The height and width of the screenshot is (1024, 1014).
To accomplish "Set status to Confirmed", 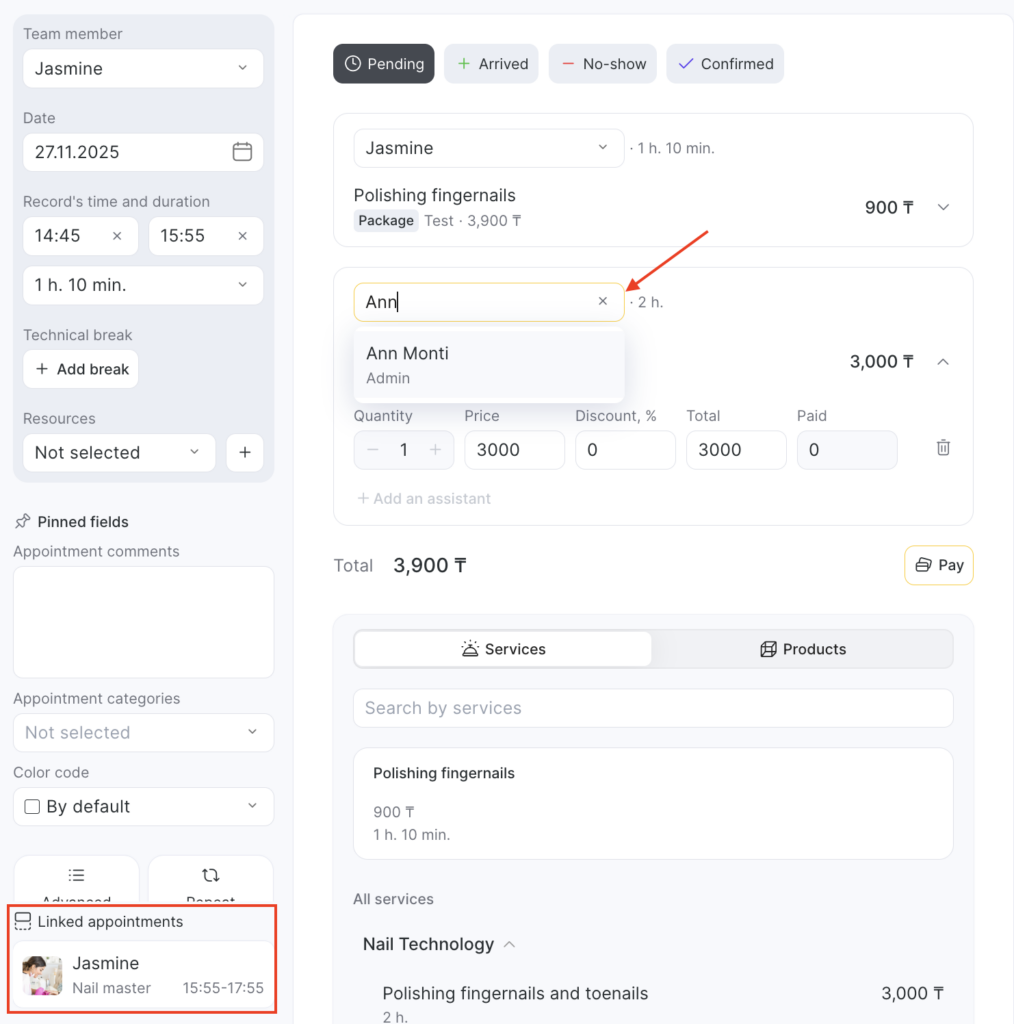I will pyautogui.click(x=725, y=64).
